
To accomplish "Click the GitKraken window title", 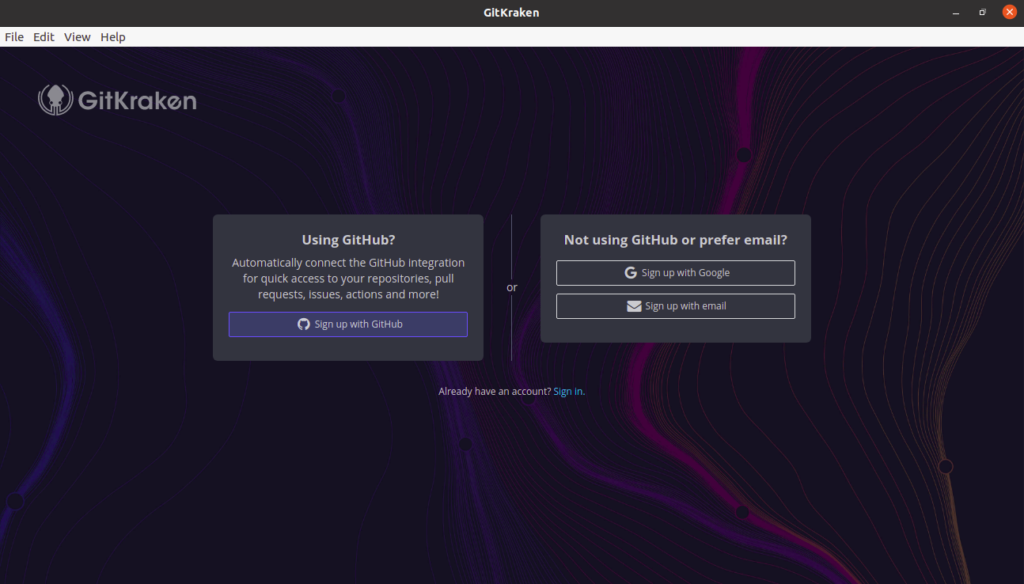I will click(x=511, y=12).
